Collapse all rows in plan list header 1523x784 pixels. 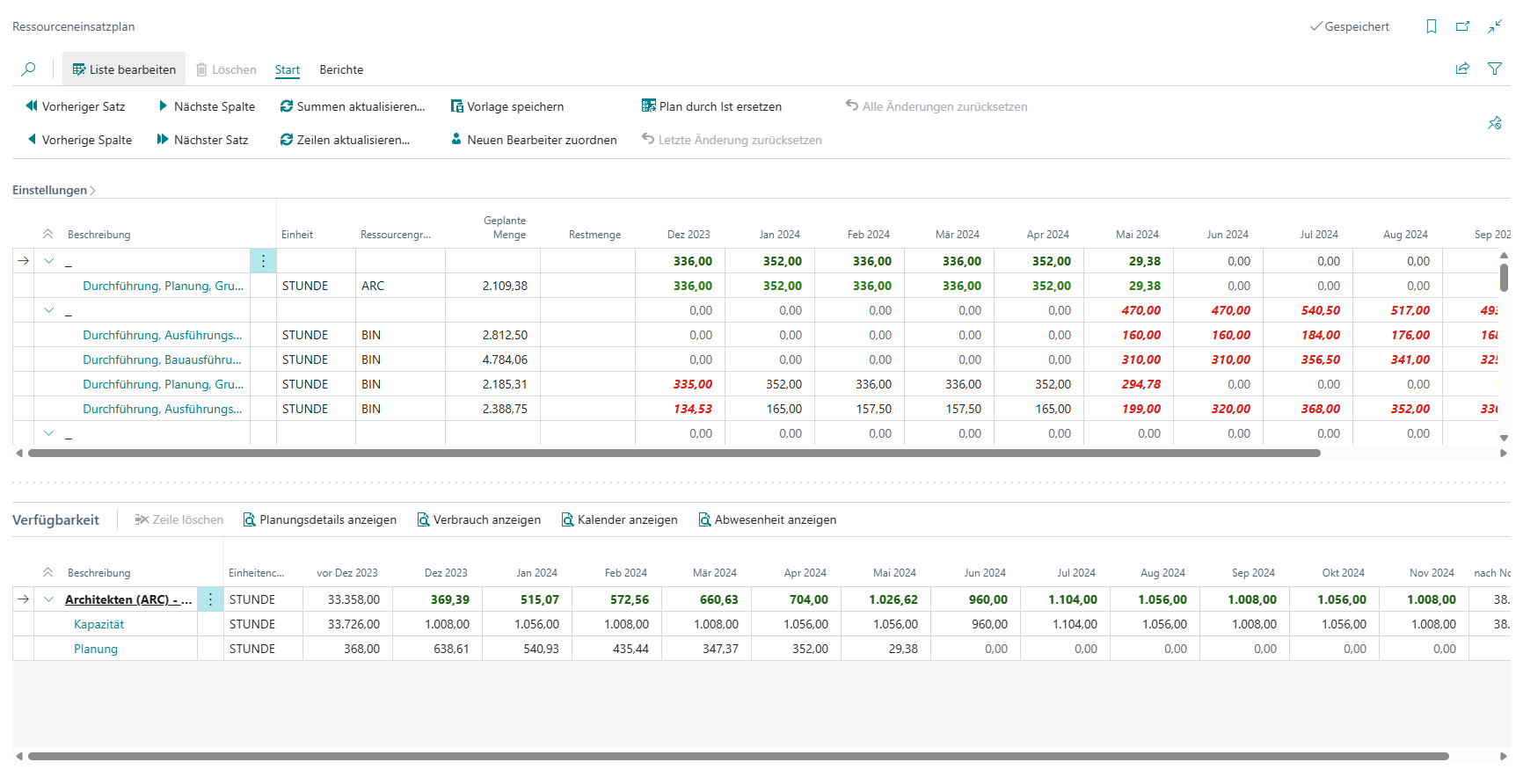(47, 234)
